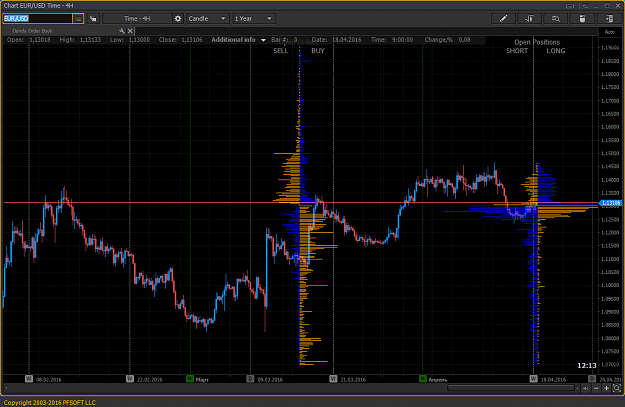This screenshot has height=407, width=625.
Task: Click the BUY label of order book
Action: coord(318,51)
